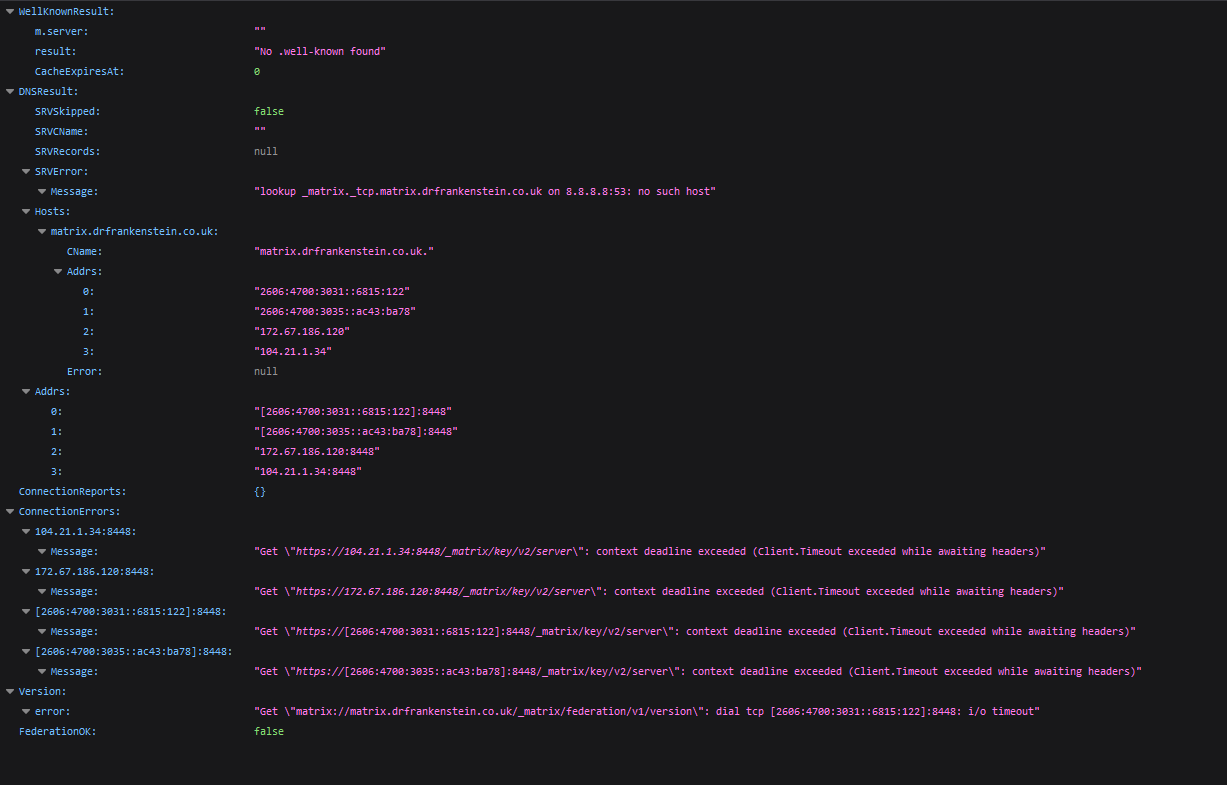Collapse the Hosts tree node

pos(25,211)
